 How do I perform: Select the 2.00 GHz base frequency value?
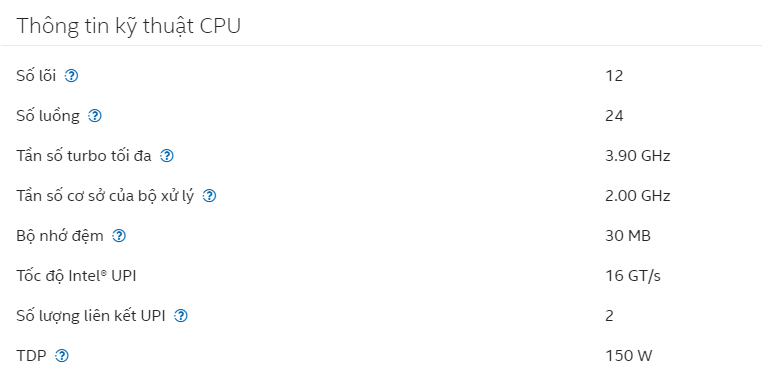(x=638, y=196)
